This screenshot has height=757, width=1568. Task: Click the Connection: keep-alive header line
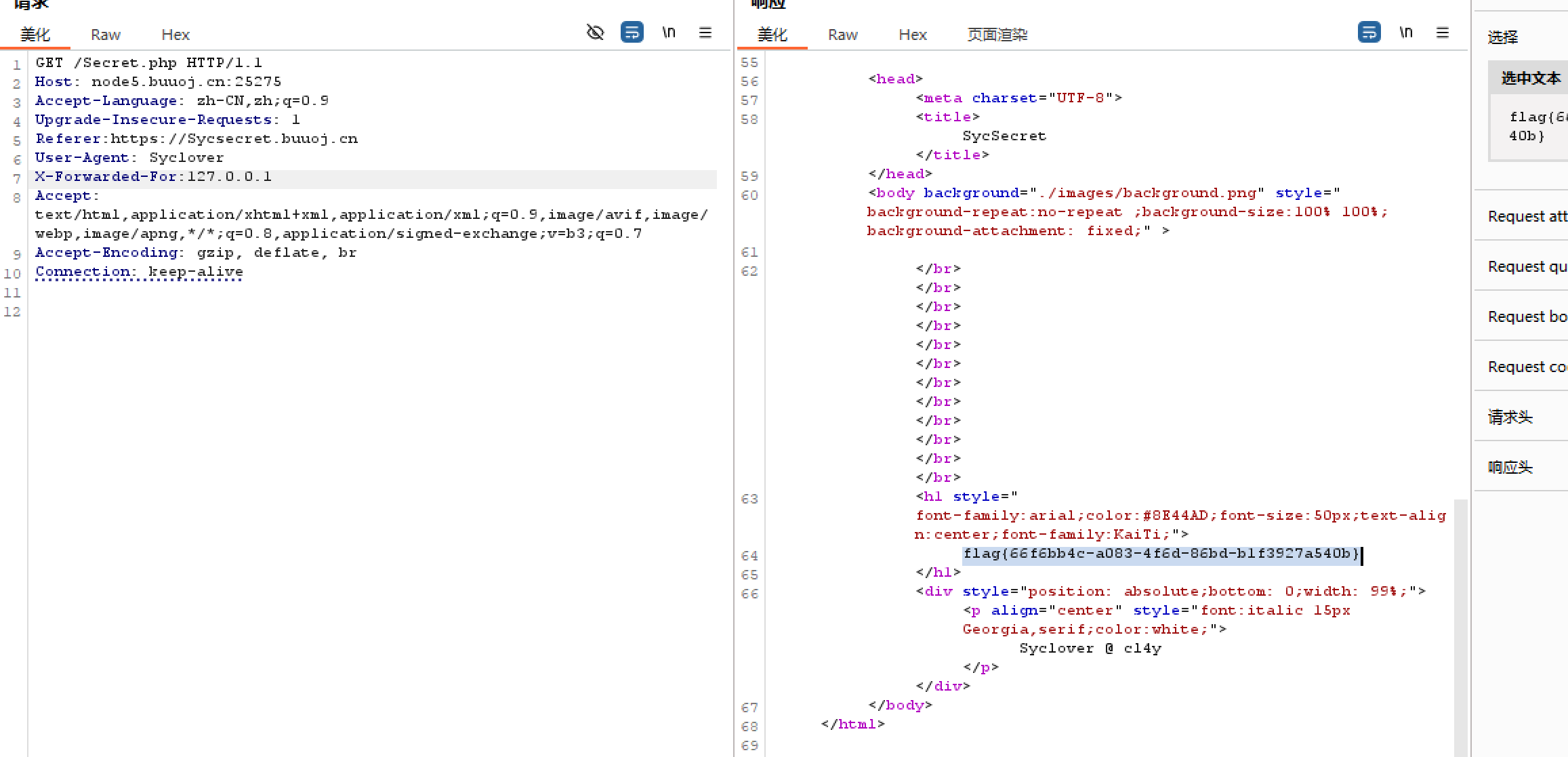(x=139, y=271)
